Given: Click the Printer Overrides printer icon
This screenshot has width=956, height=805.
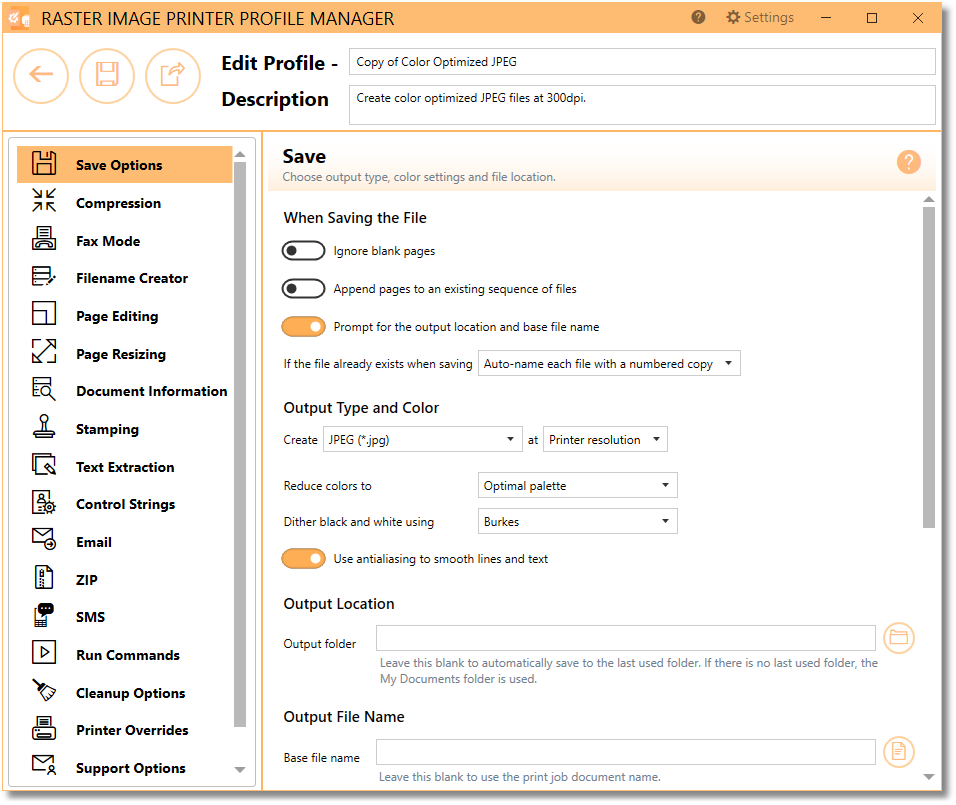Looking at the screenshot, I should tap(44, 728).
